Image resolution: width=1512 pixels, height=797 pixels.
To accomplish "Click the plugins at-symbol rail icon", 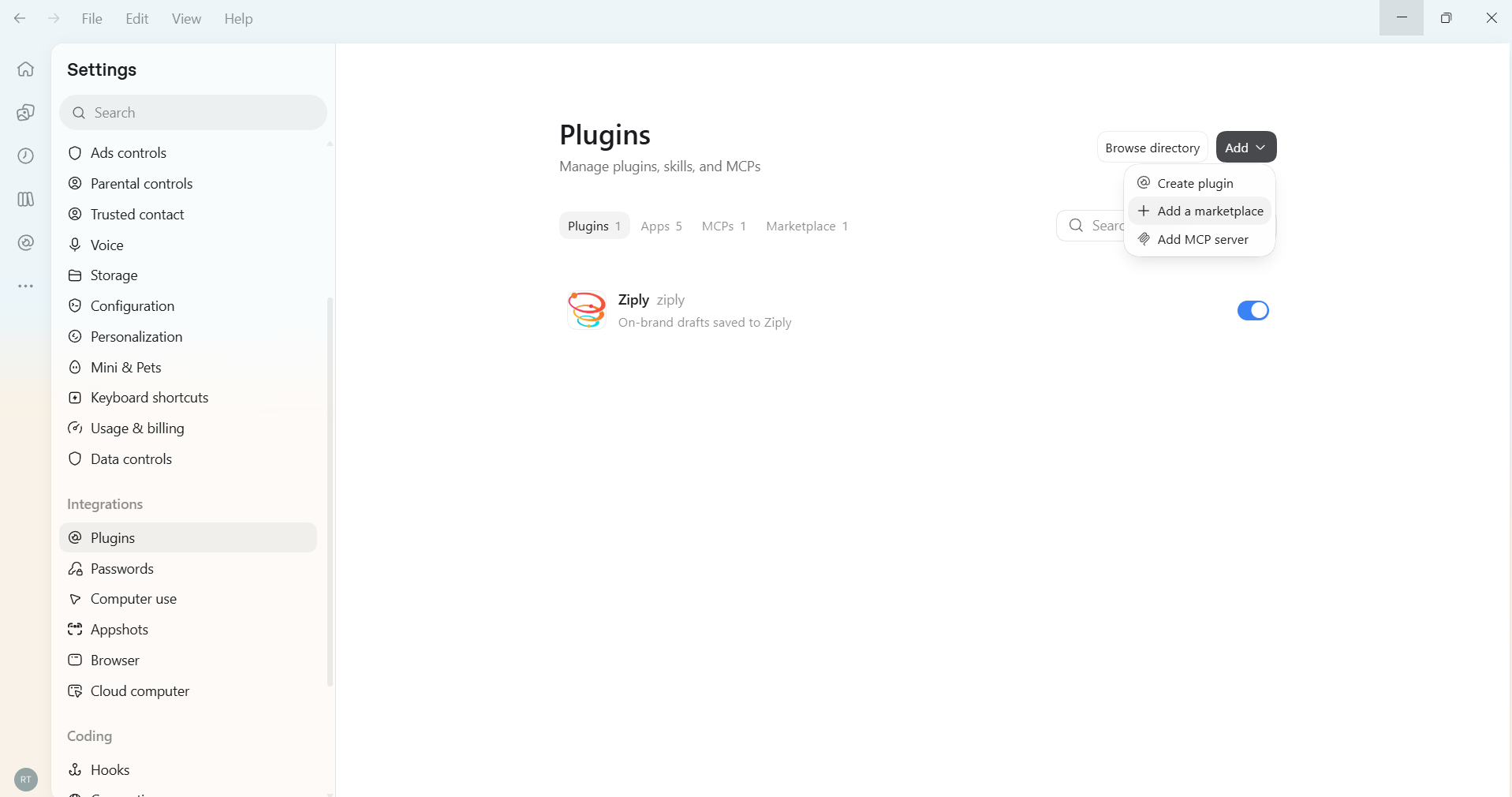I will click(26, 242).
